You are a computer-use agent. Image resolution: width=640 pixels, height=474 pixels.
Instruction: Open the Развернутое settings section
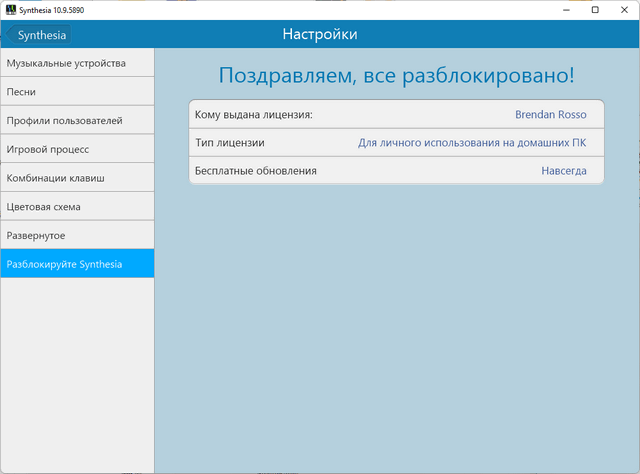(77, 235)
